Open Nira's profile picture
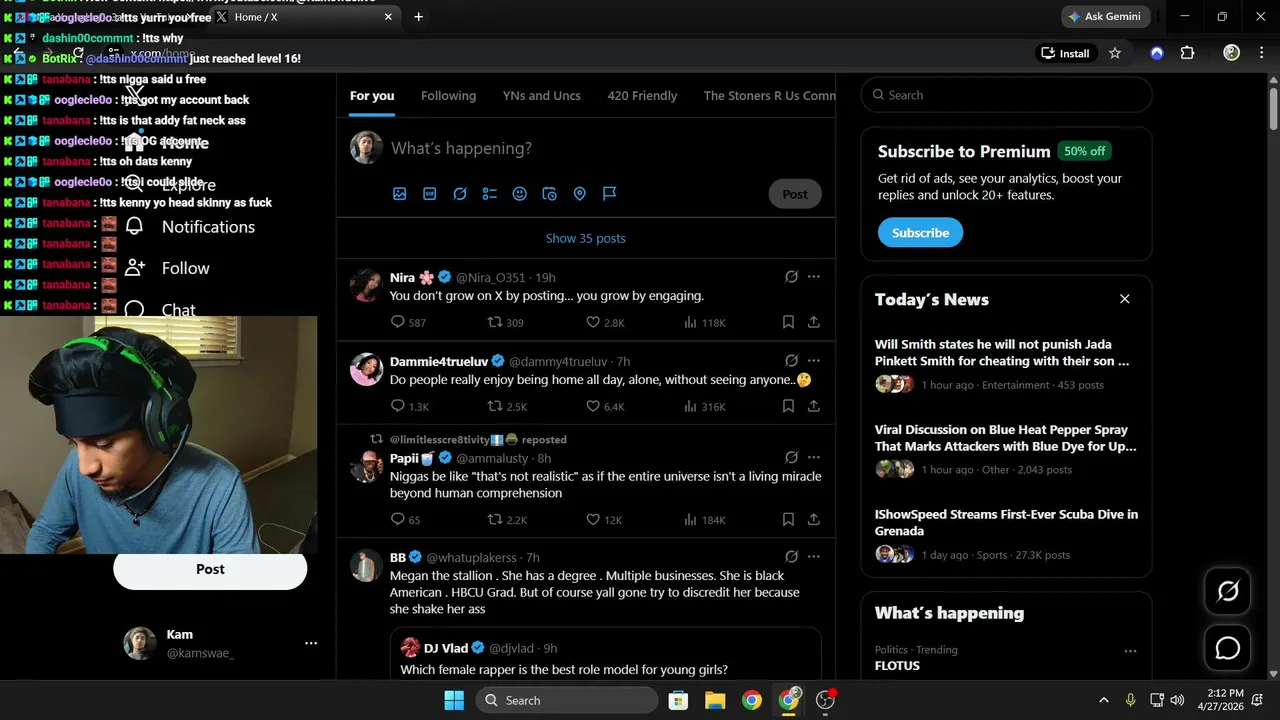This screenshot has width=1280, height=720. 367,285
